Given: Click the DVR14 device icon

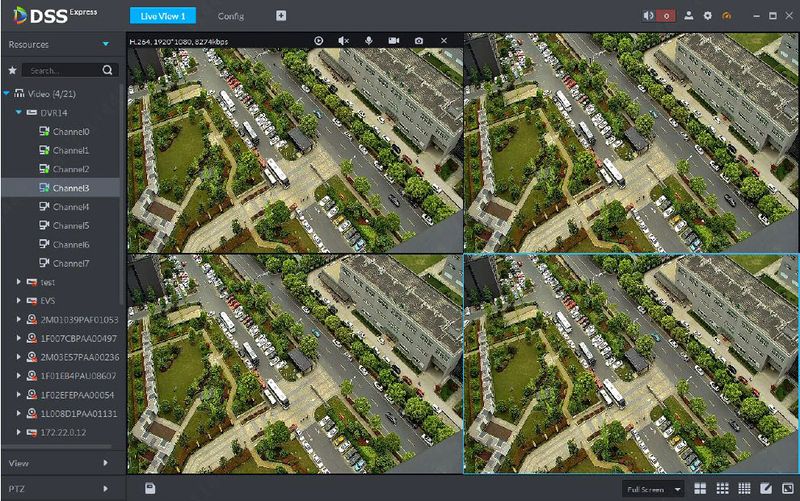Looking at the screenshot, I should (x=32, y=112).
